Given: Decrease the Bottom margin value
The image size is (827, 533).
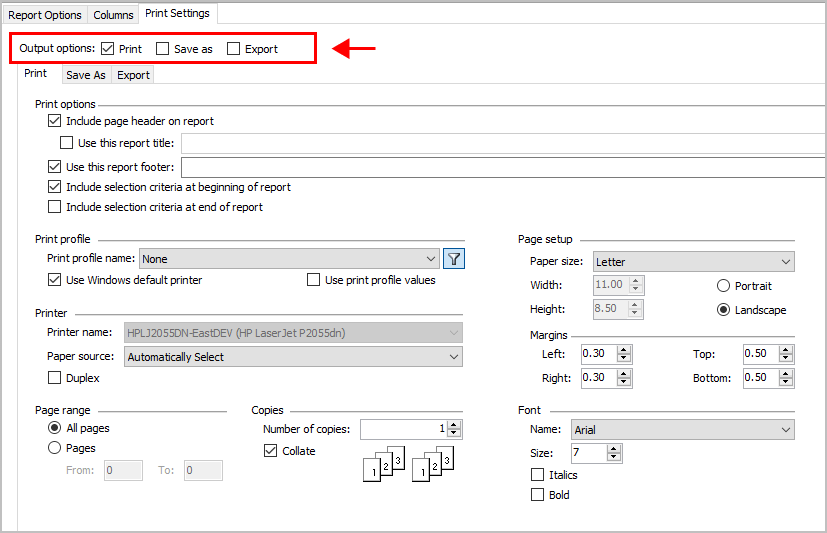Looking at the screenshot, I should coord(786,382).
